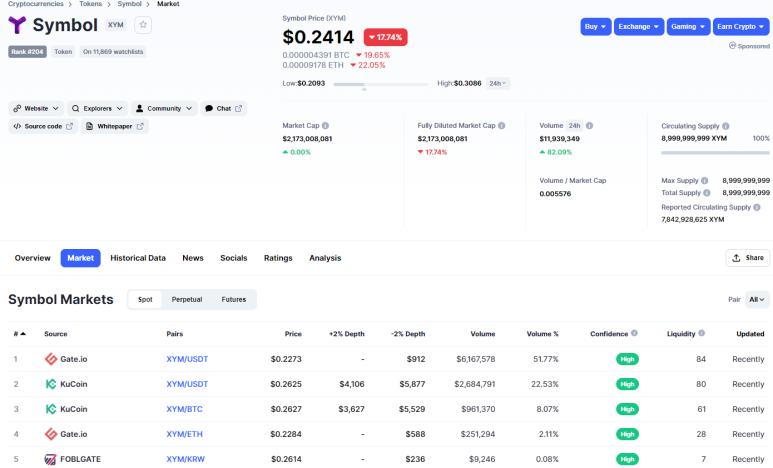Click the low-high price range slider

click(x=381, y=84)
